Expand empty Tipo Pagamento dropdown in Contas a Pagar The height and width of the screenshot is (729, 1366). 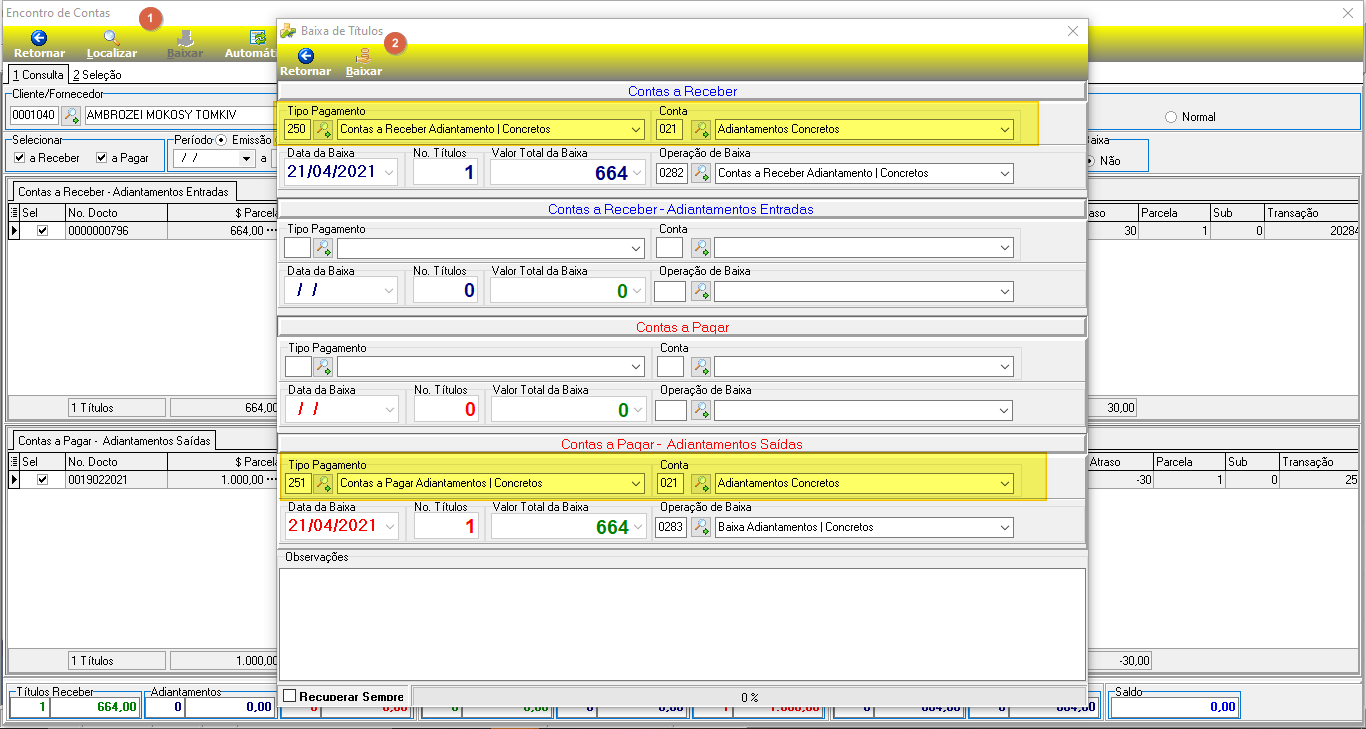(636, 366)
